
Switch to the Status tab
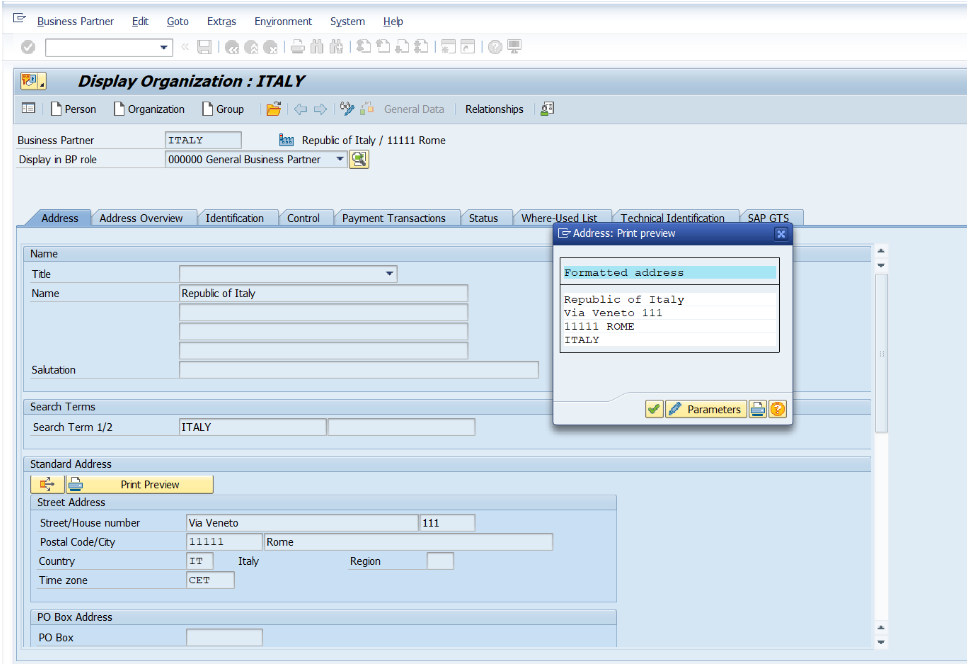click(x=483, y=218)
